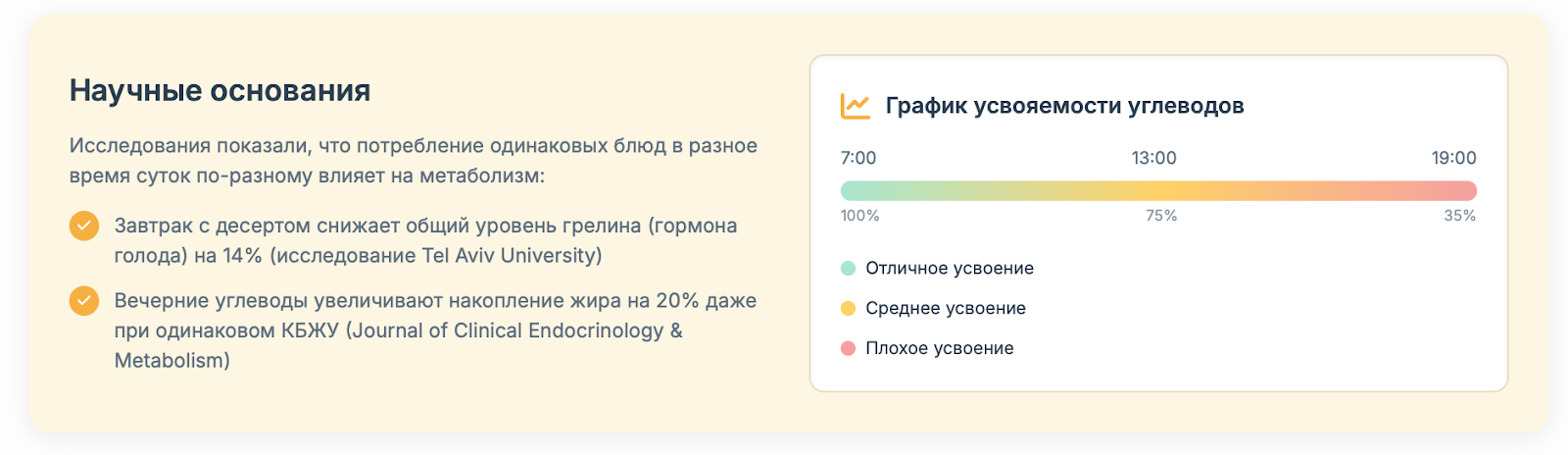This screenshot has width=1568, height=455.
Task: Click the 13:00 time label
Action: coord(1153,158)
